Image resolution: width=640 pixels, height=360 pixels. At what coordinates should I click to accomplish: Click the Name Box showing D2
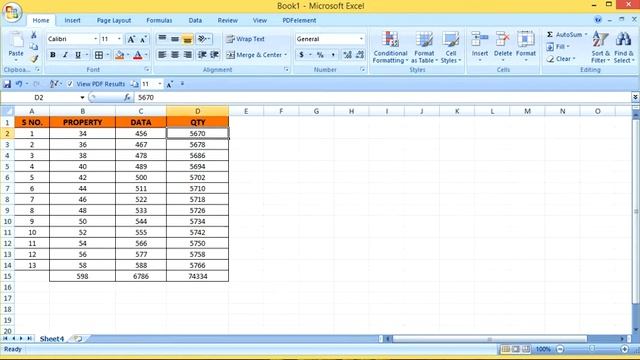pos(39,98)
